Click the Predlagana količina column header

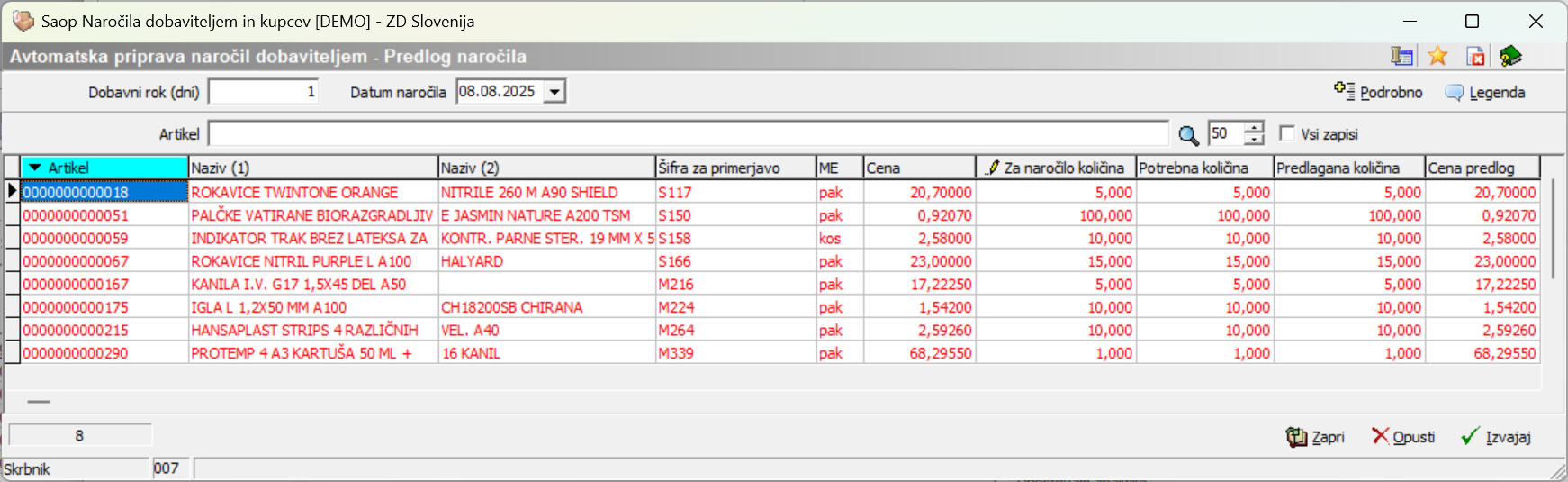pos(1349,168)
